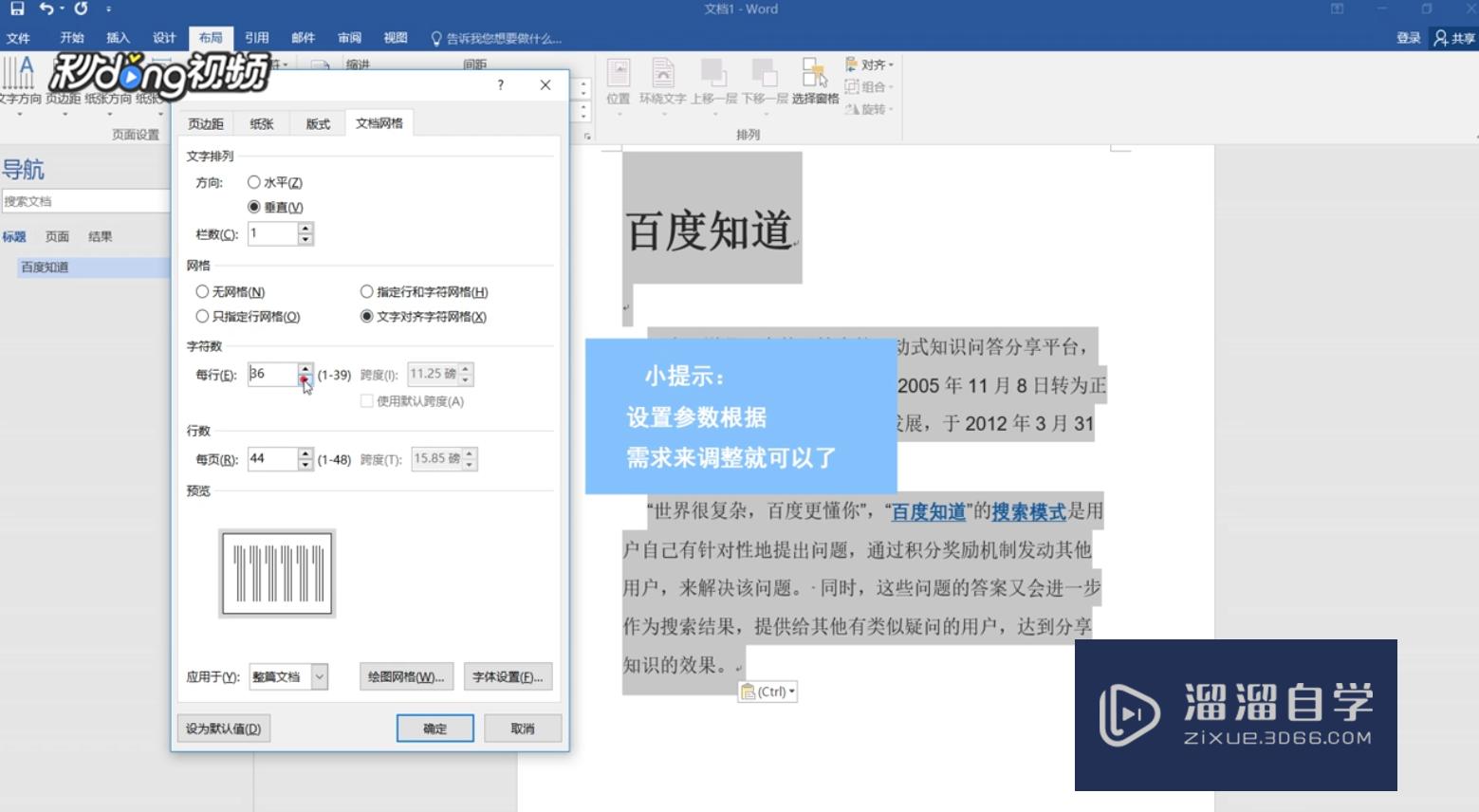Screen dimensions: 1479x812
Task: Click the Cancel (取消) button
Action: [x=523, y=729]
